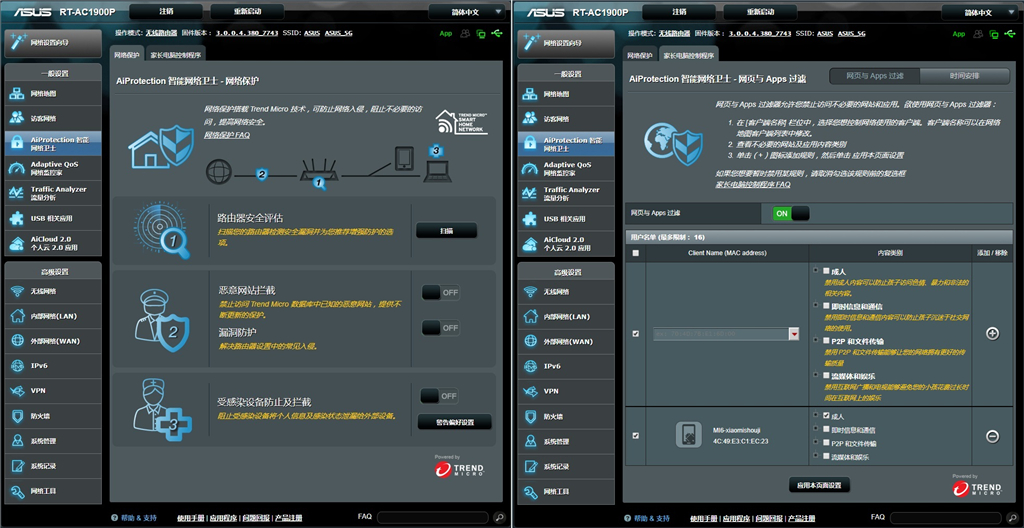Open 无线网络 settings on the 网络保护 page sidebar
The width and height of the screenshot is (1024, 528).
[x=53, y=291]
